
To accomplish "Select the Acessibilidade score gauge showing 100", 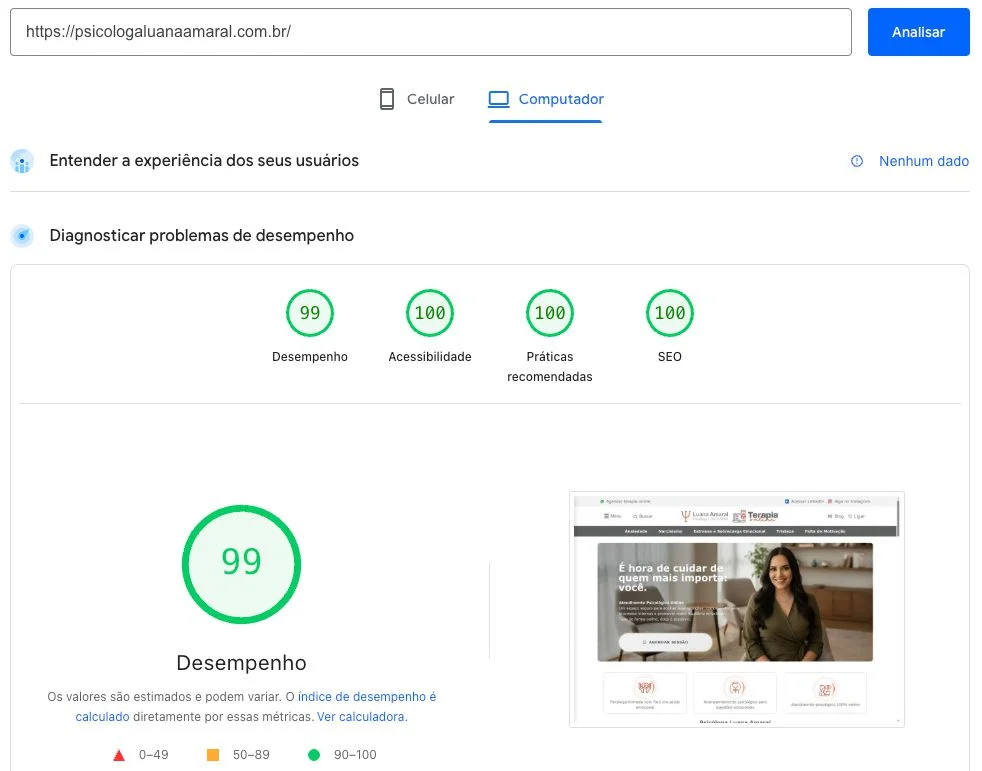I will 430,313.
